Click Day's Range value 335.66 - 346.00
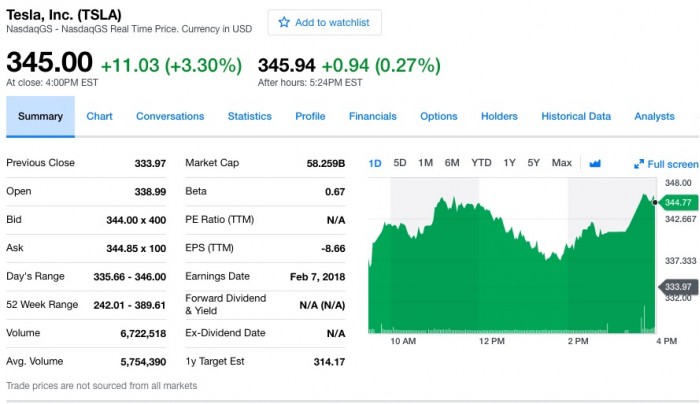The image size is (700, 404). (x=129, y=277)
